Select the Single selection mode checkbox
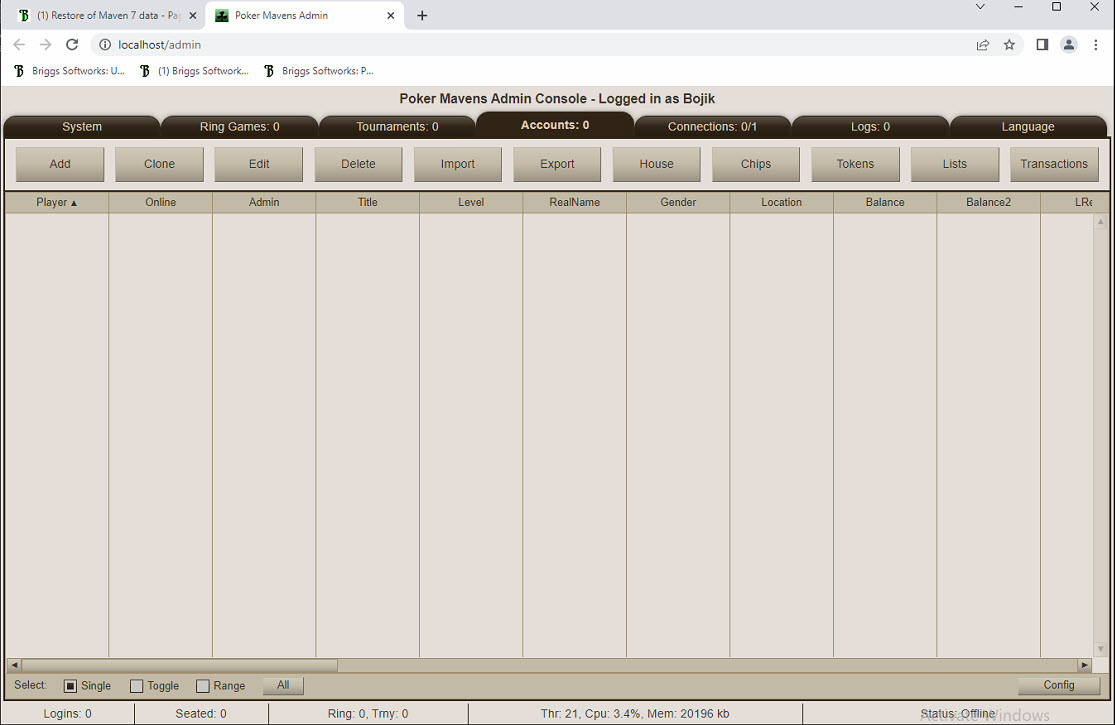Screen dimensions: 1115x725 (x=70, y=686)
